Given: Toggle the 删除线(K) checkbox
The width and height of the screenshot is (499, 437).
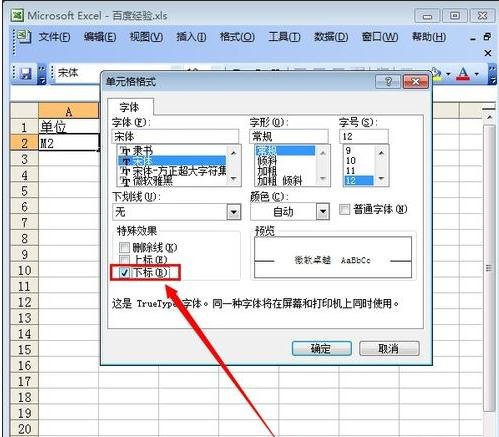Looking at the screenshot, I should click(x=124, y=248).
